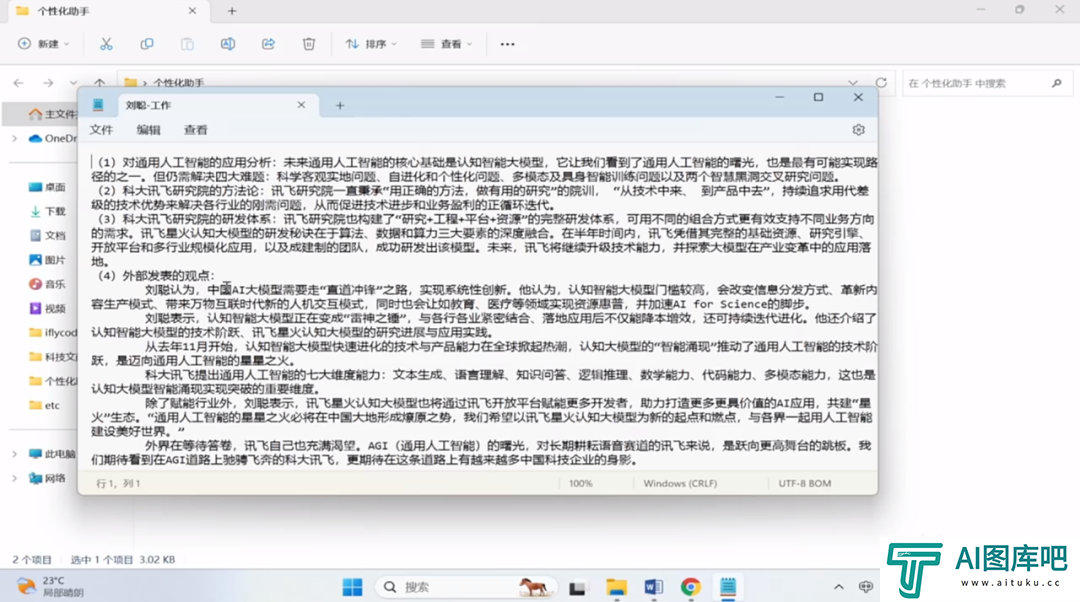Open the 新建 menu in File Explorer
The height and width of the screenshot is (602, 1080).
pos(43,44)
